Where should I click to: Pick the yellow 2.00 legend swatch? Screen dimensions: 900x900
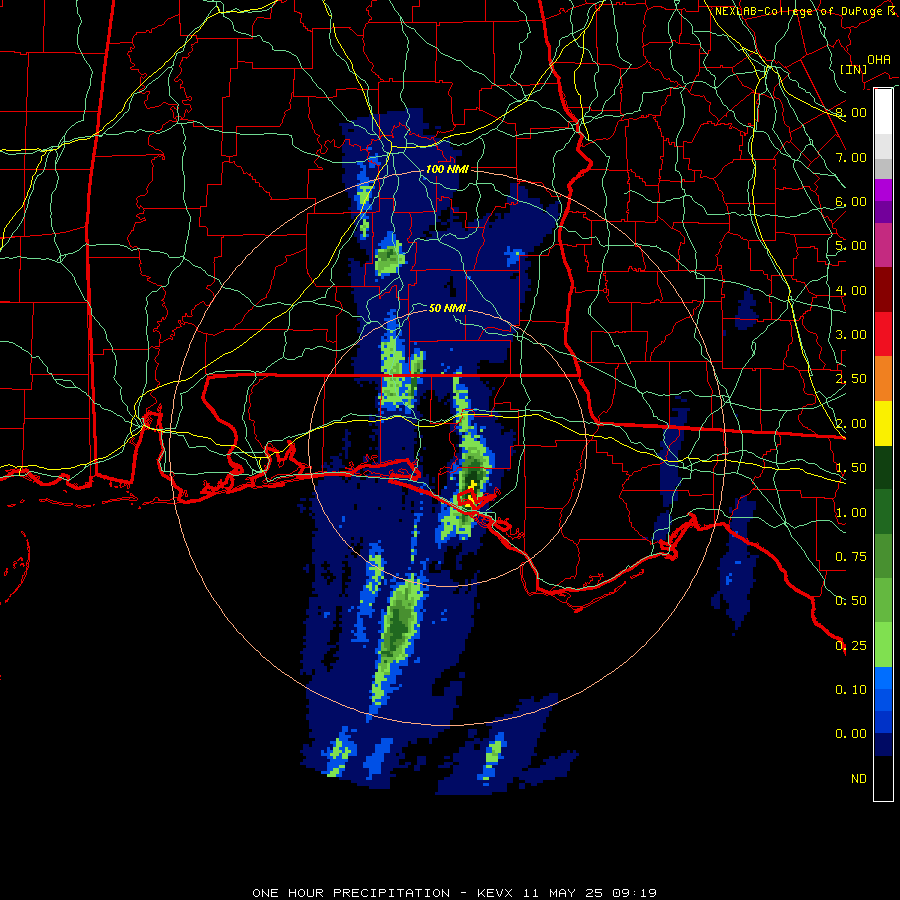(x=883, y=424)
